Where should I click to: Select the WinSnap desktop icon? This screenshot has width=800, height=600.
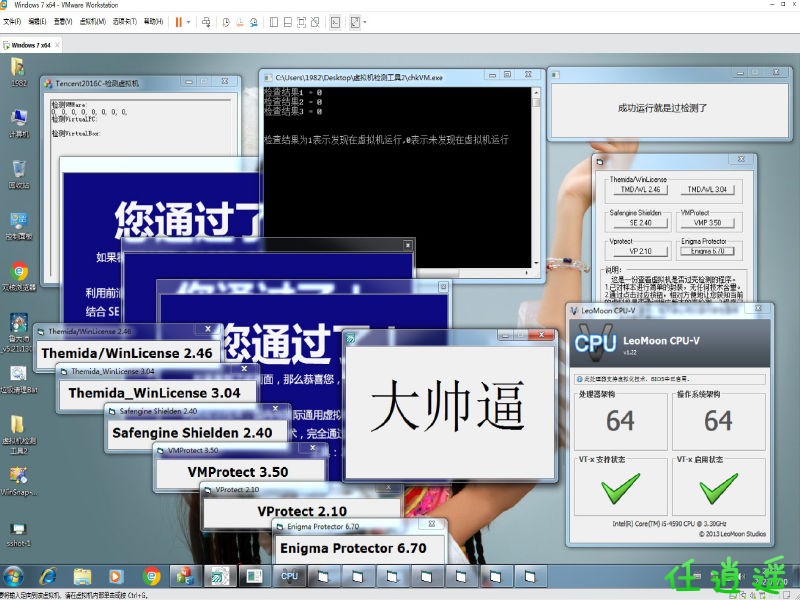point(18,481)
